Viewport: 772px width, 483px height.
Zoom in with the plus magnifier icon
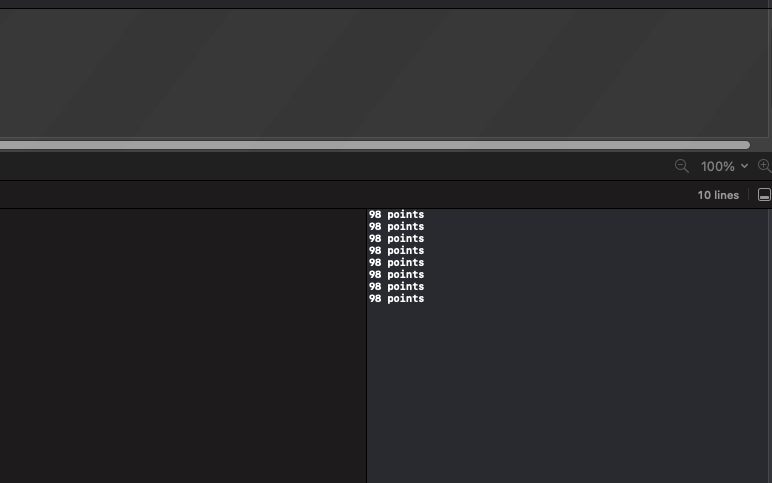tap(765, 166)
